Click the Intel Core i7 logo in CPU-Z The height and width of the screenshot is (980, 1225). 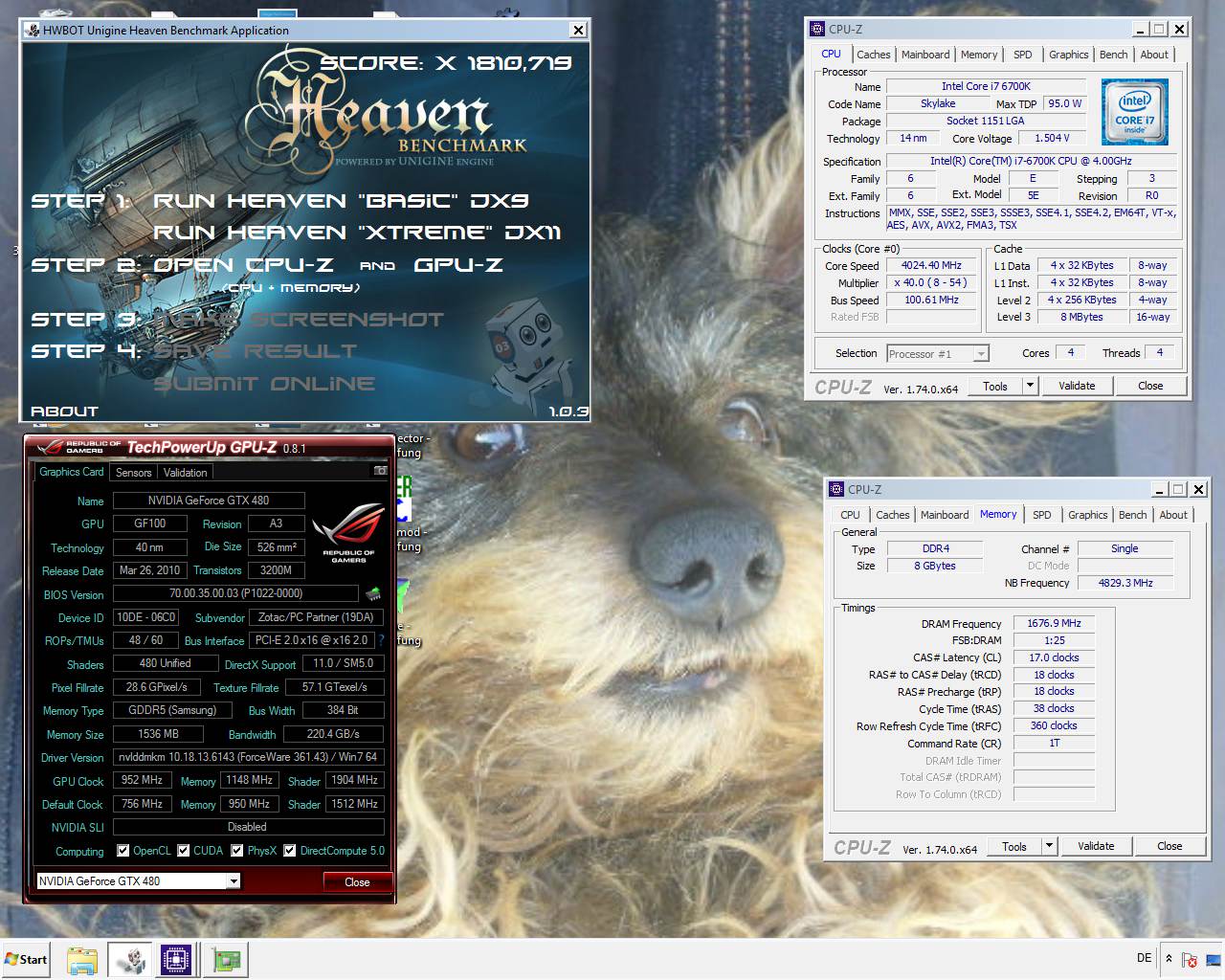tap(1134, 112)
